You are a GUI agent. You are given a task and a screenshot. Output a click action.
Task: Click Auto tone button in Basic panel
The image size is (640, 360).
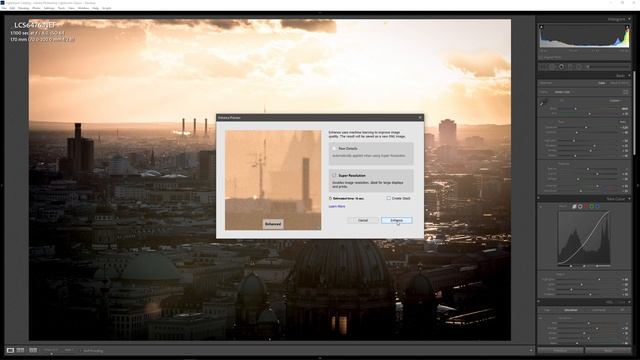623,122
